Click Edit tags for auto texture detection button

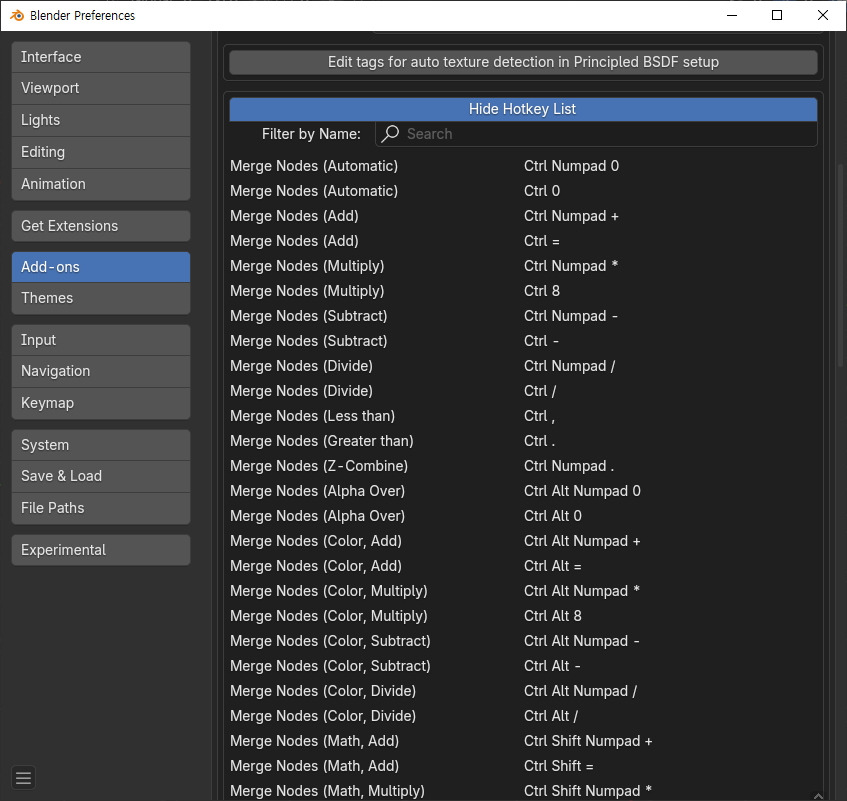point(523,62)
